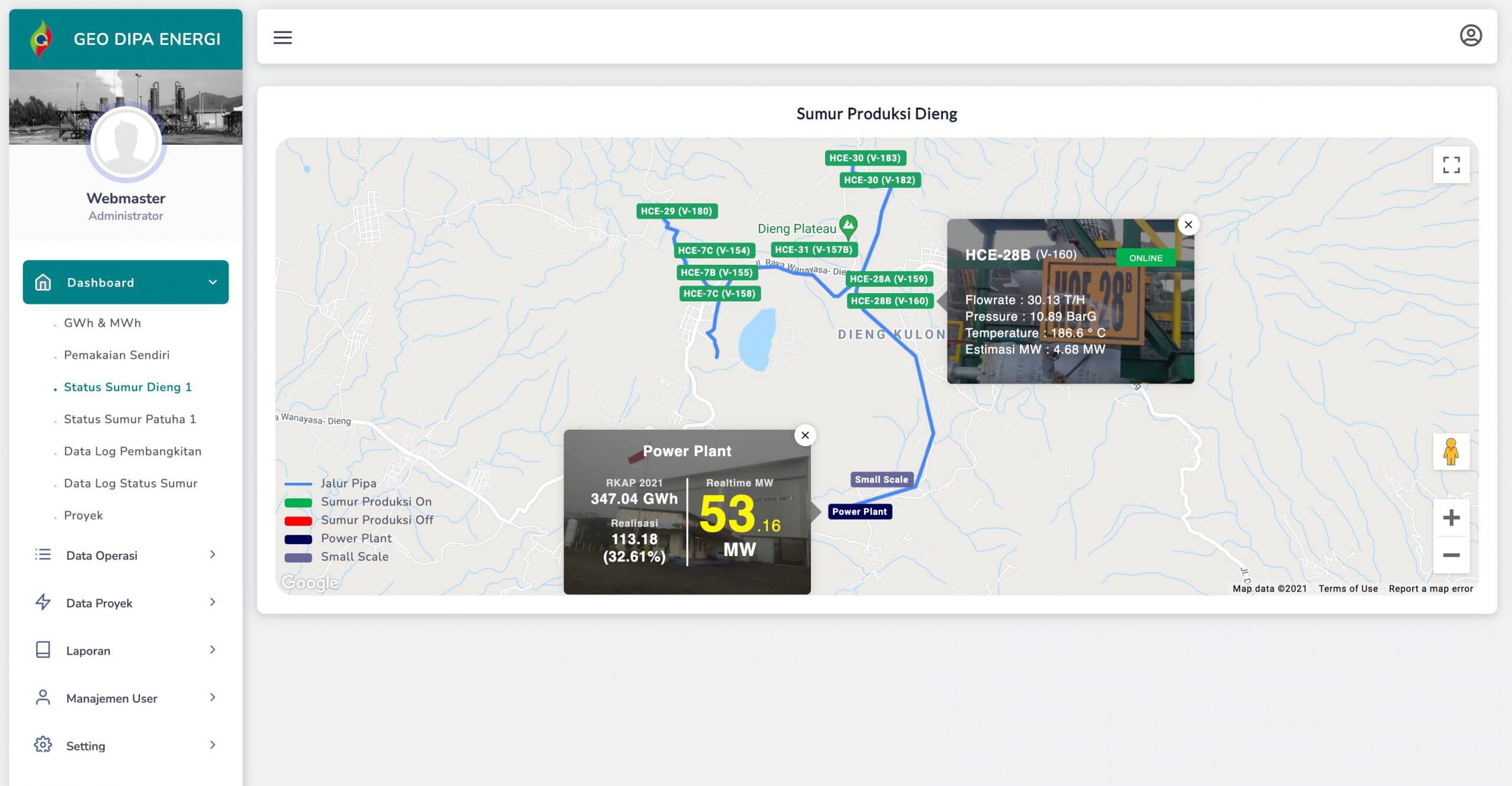Select Status Sumur Dieng 1
The width and height of the screenshot is (1512, 786).
tap(128, 387)
